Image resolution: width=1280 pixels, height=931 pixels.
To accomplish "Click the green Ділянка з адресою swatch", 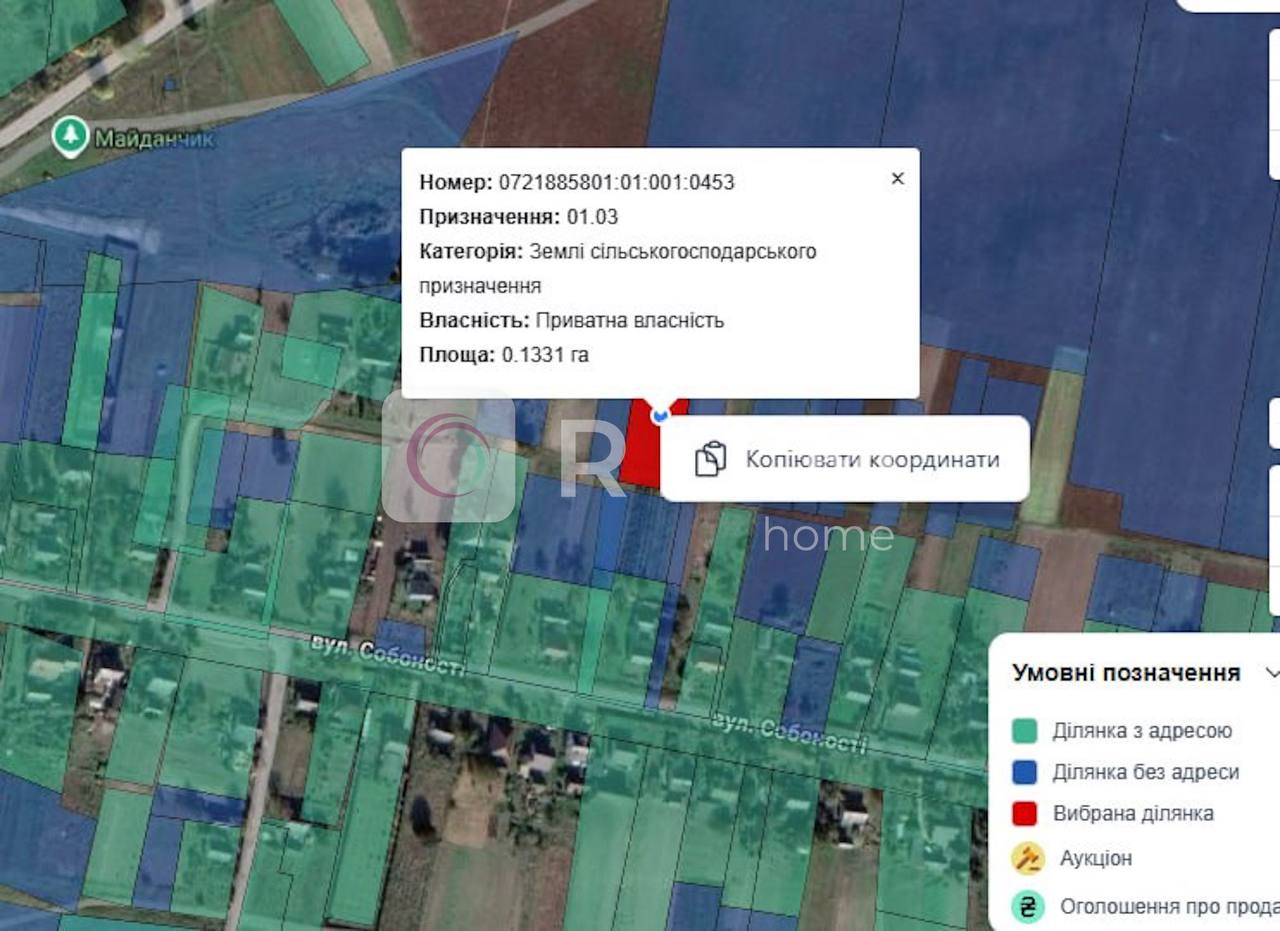I will click(x=1024, y=731).
